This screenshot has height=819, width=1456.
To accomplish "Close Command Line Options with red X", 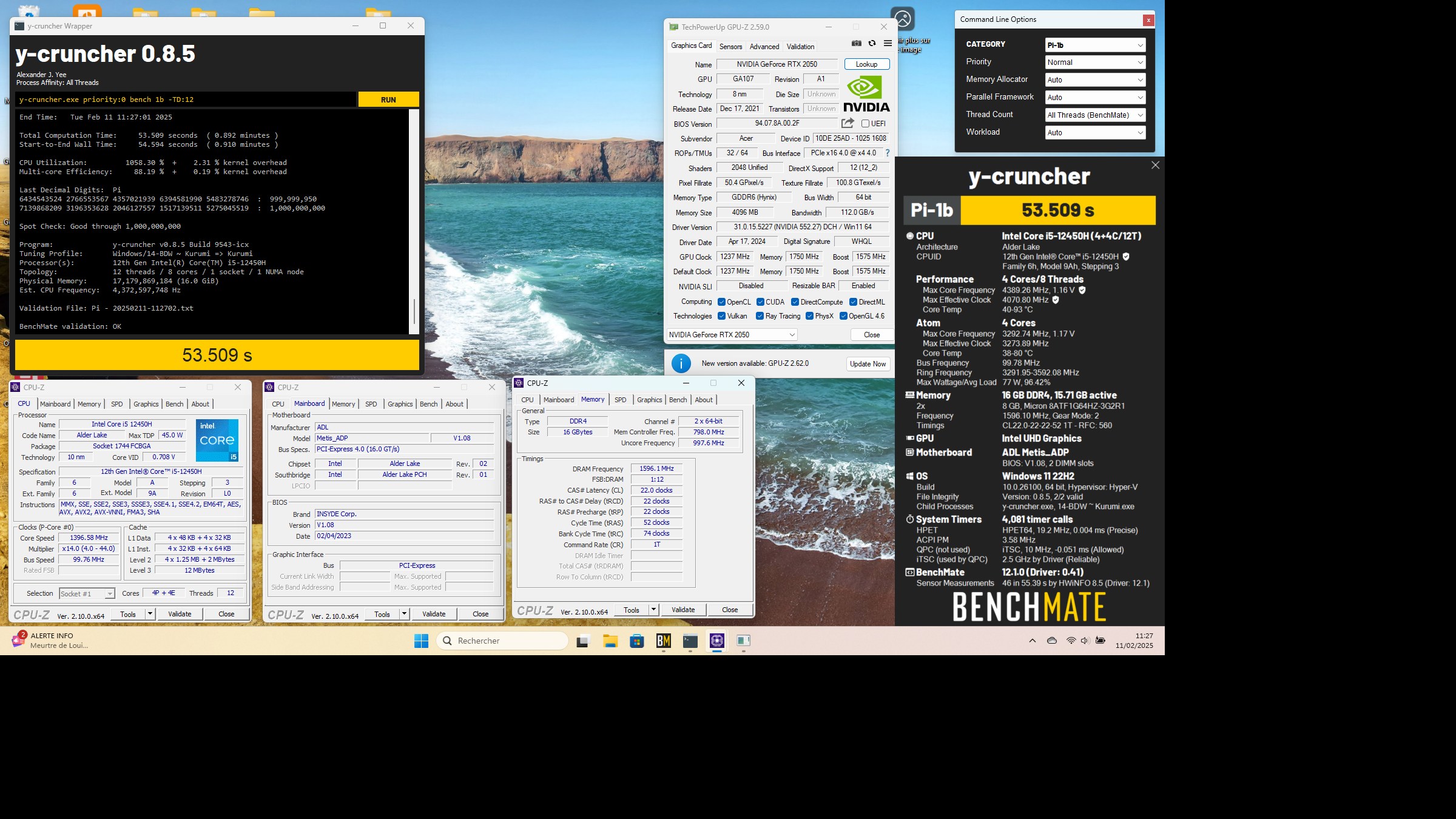I will click(x=1148, y=20).
